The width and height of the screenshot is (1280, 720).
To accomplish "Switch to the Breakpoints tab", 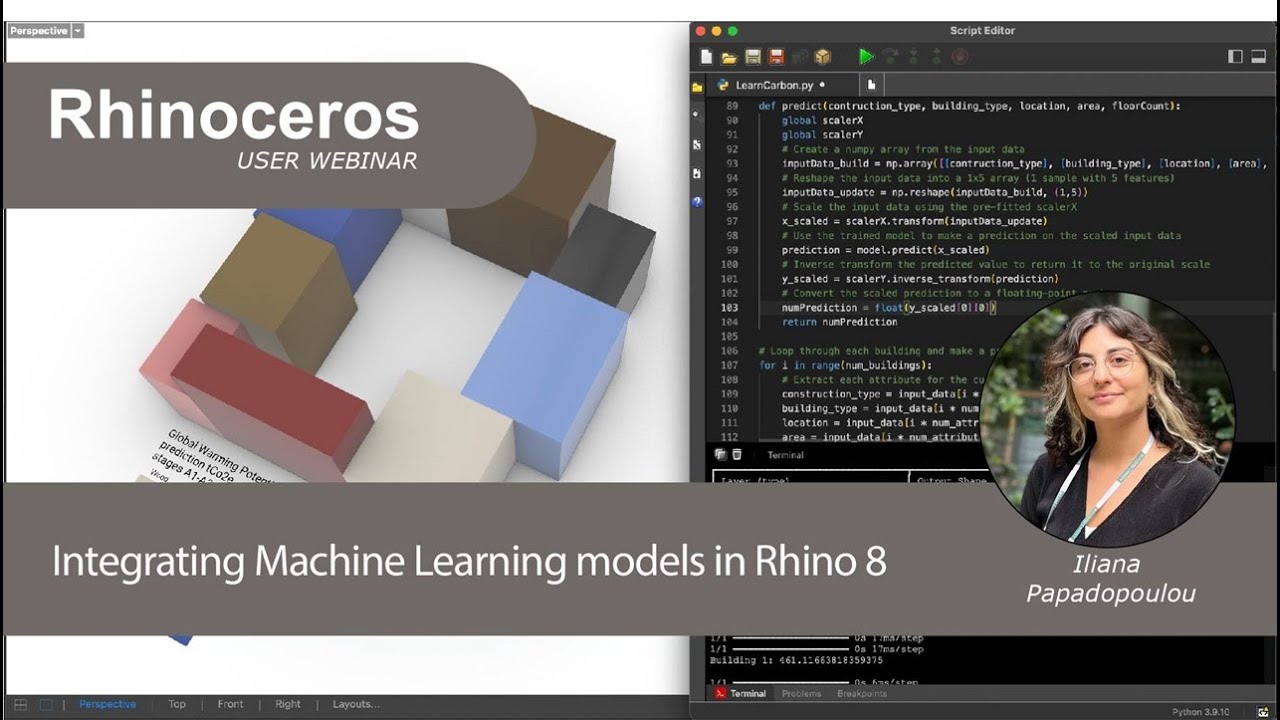I will [861, 693].
